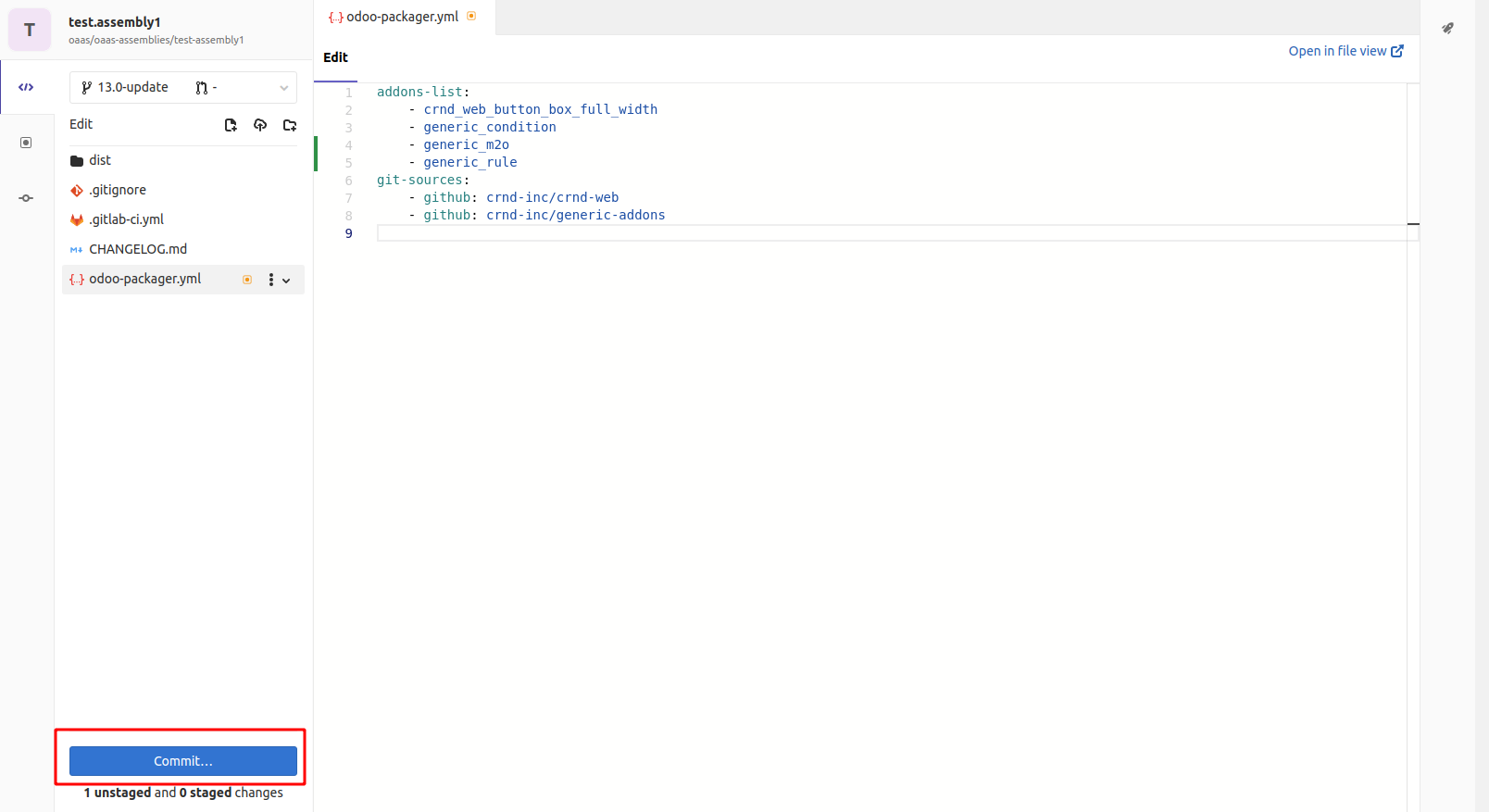Switch to the odoo-packager.yml editor tab
Image resolution: width=1489 pixels, height=812 pixels.
pyautogui.click(x=405, y=17)
